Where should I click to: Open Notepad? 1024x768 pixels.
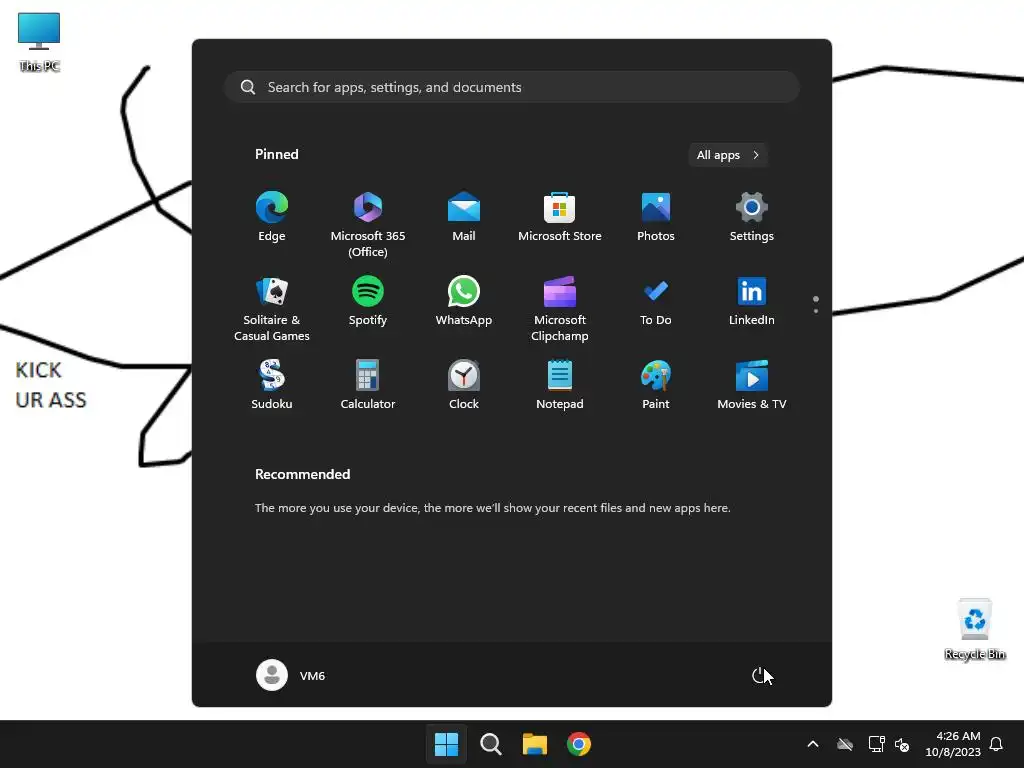pos(560,385)
